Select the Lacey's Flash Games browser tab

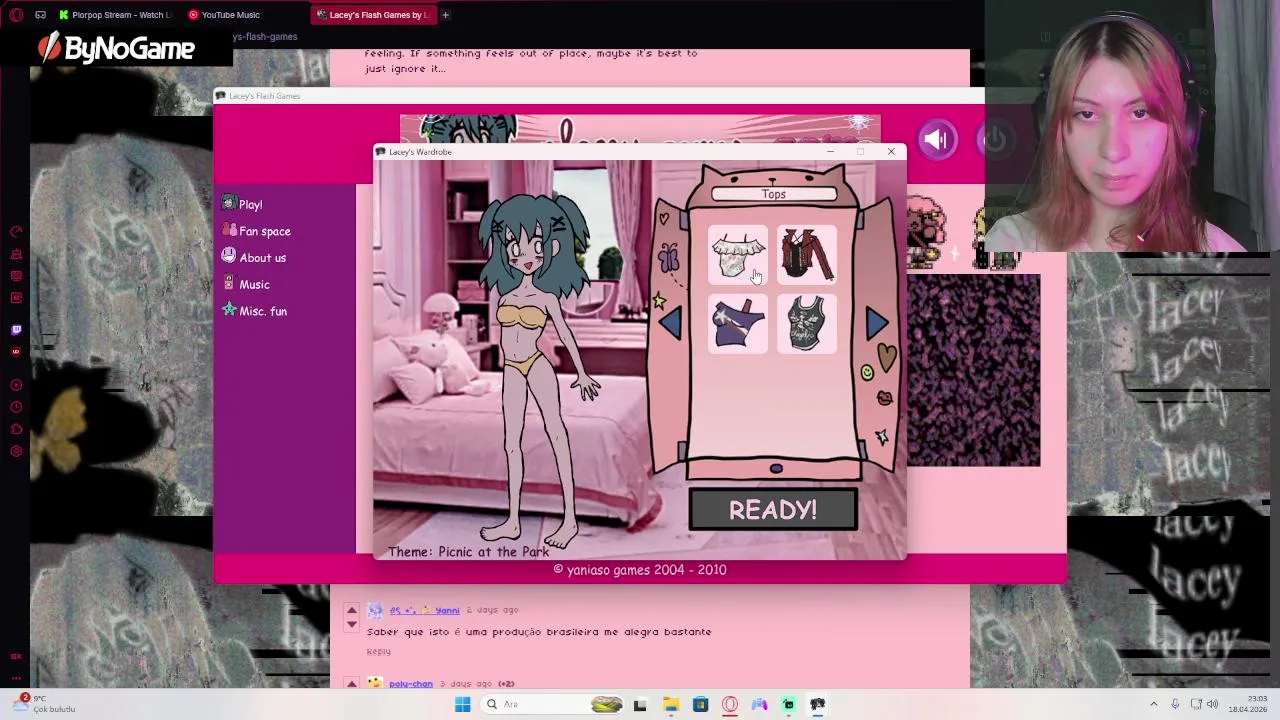[x=373, y=15]
